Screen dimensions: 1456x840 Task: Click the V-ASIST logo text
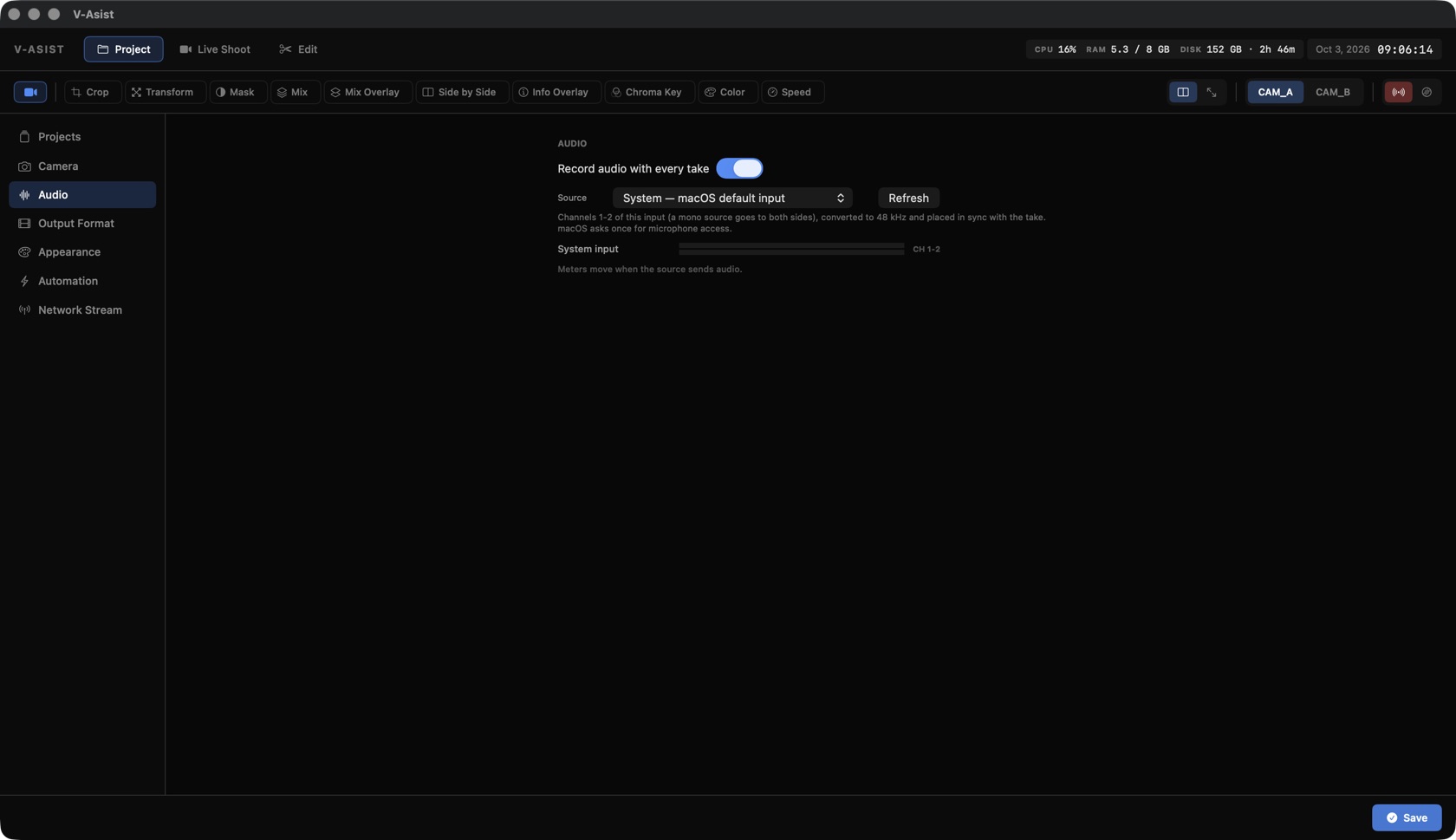(x=39, y=49)
